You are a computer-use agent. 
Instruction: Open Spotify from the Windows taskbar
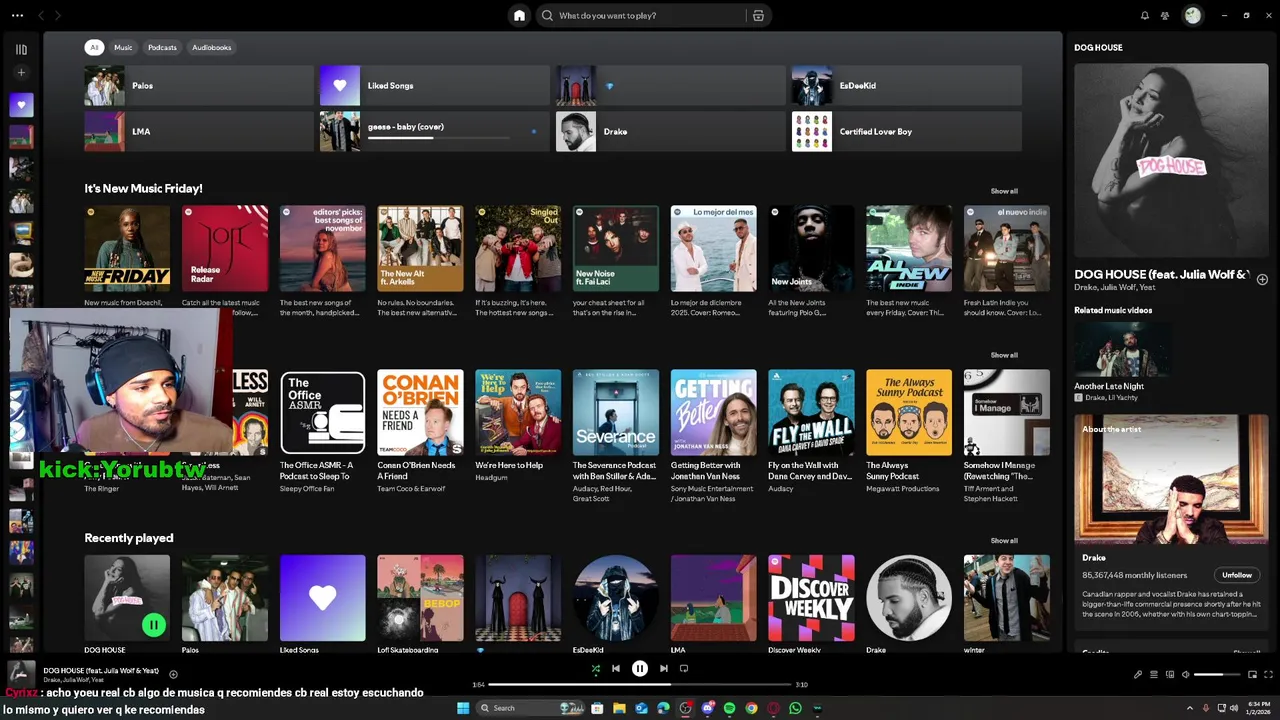point(729,708)
